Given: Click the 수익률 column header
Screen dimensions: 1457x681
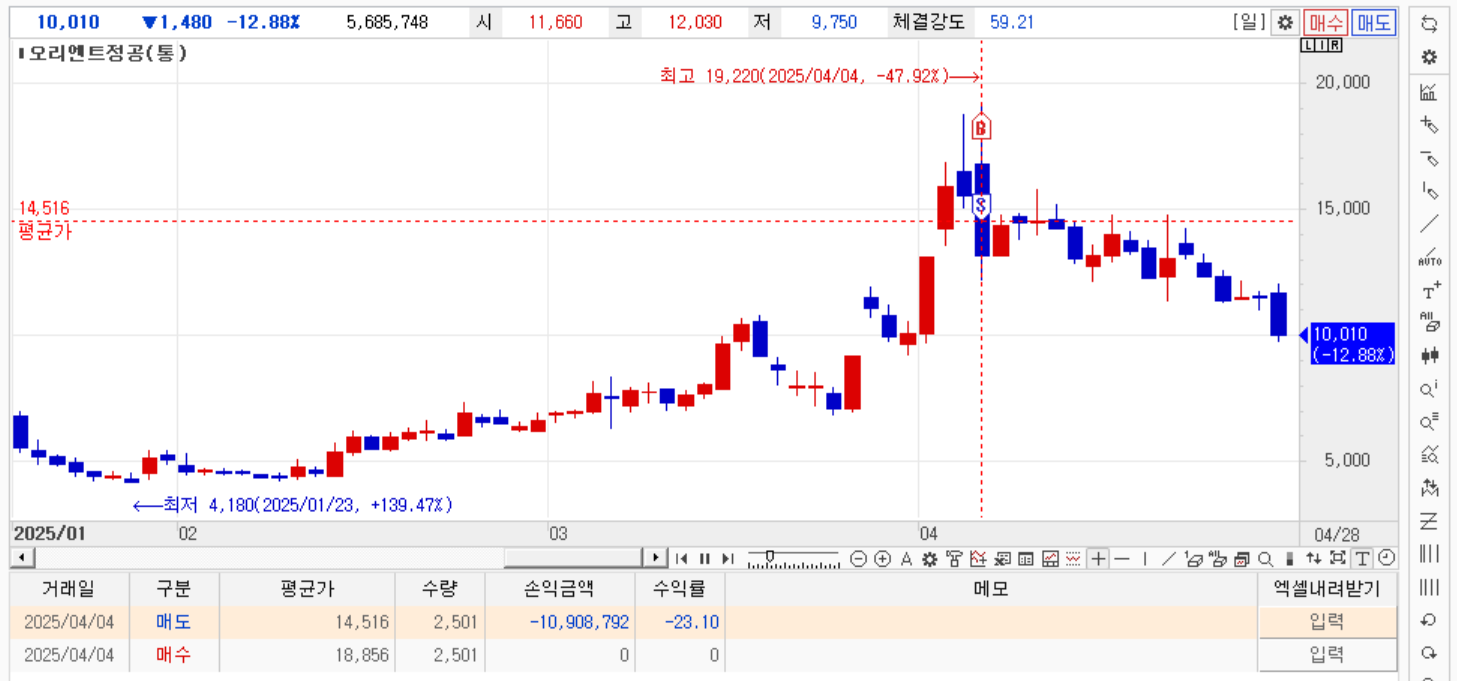Looking at the screenshot, I should click(x=679, y=588).
